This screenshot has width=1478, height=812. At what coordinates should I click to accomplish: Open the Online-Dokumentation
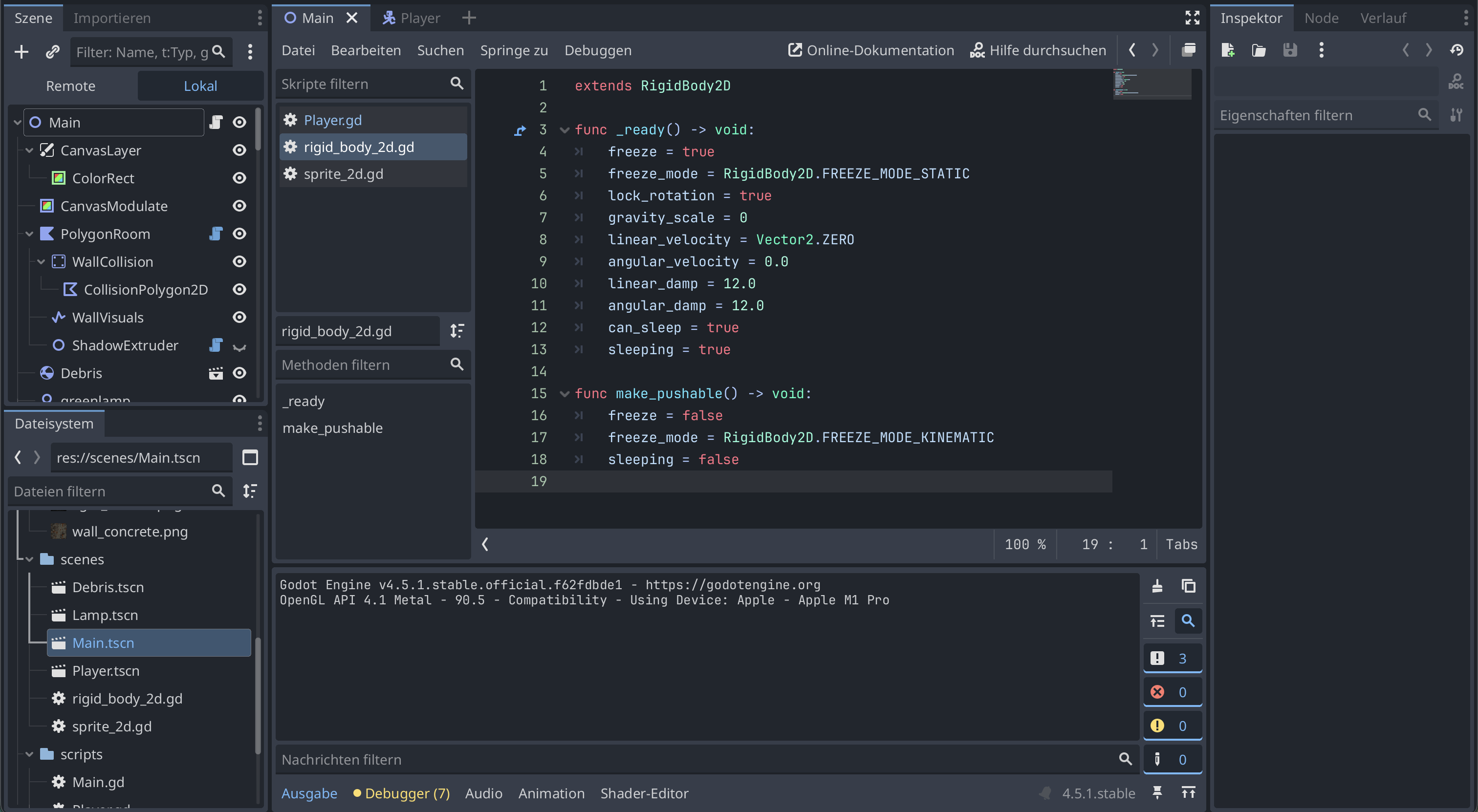pos(870,50)
